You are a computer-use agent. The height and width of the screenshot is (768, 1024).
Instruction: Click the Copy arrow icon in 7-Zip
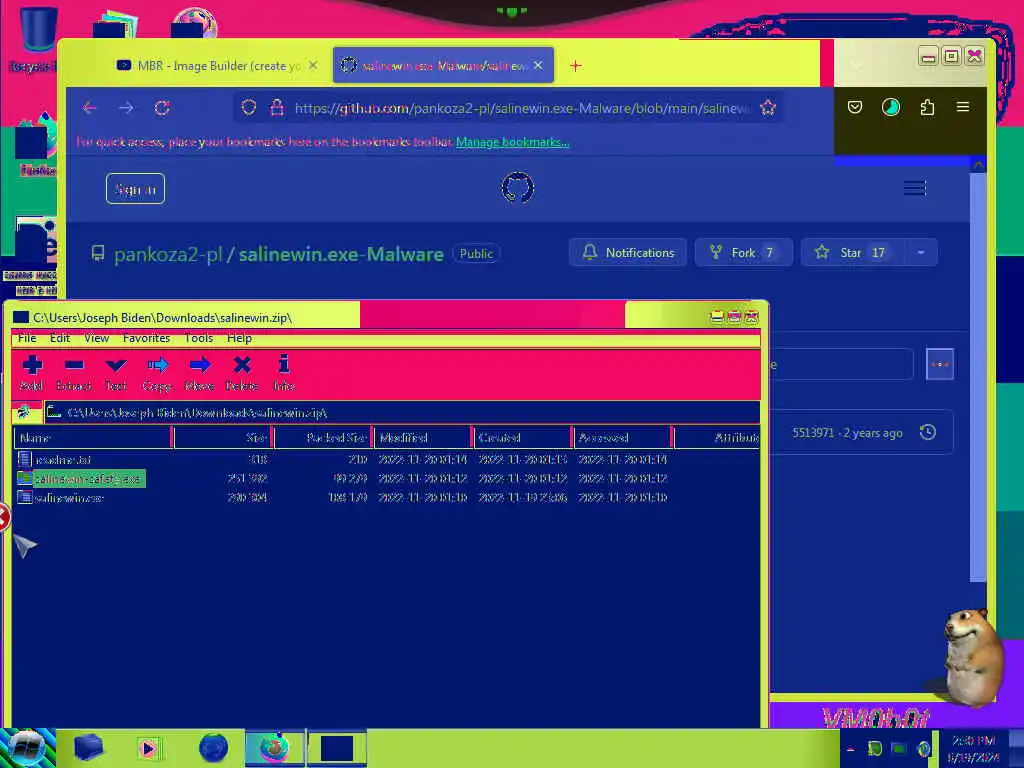tap(157, 364)
